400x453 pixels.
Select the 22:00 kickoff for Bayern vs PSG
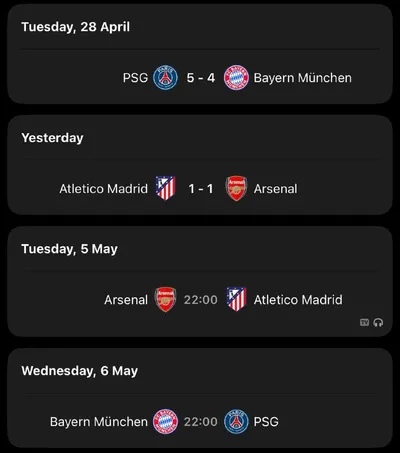point(201,422)
